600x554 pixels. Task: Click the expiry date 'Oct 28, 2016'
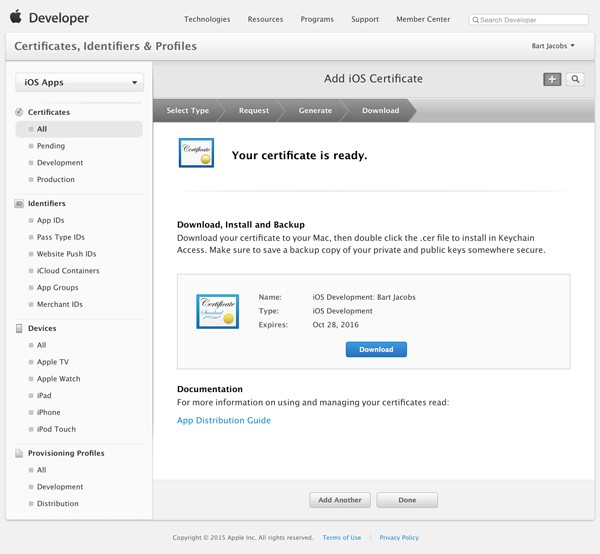(336, 325)
